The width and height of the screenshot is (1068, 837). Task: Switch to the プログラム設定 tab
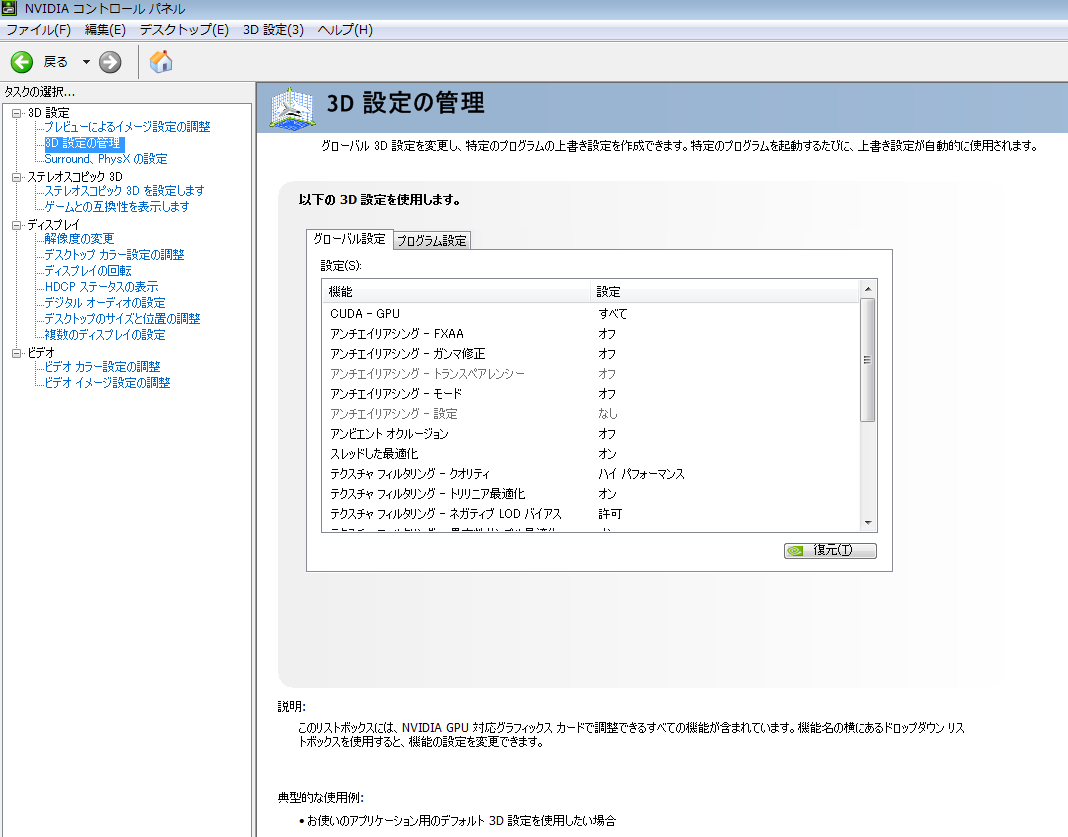(432, 240)
